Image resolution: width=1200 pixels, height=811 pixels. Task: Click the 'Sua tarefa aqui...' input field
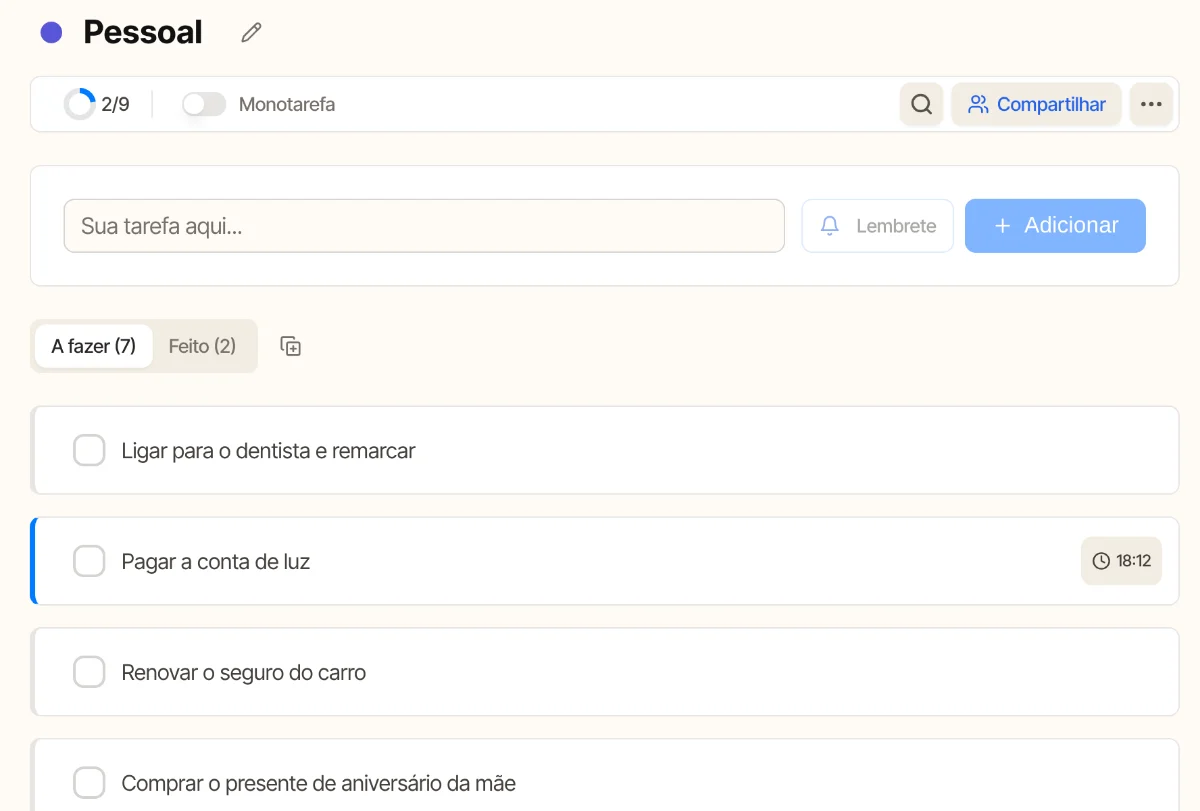click(424, 226)
